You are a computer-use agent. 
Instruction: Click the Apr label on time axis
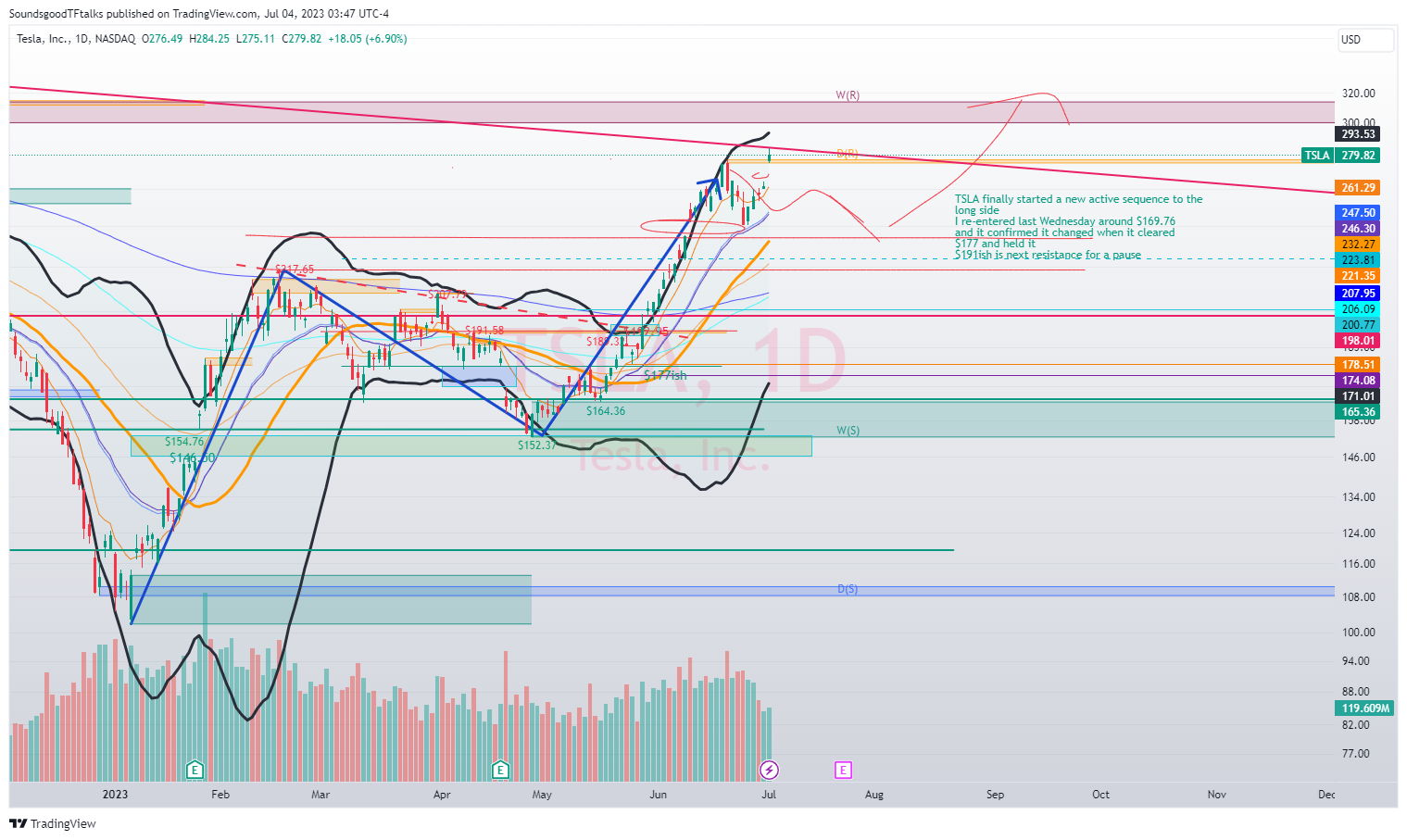pyautogui.click(x=442, y=795)
